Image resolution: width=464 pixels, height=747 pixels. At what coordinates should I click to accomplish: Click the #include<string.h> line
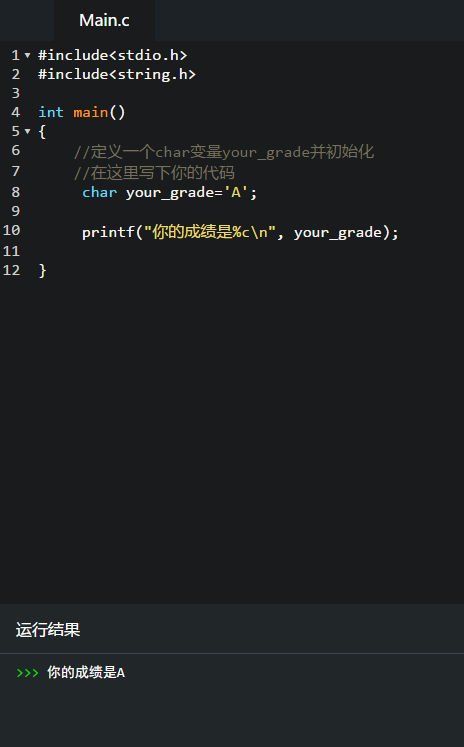[117, 74]
